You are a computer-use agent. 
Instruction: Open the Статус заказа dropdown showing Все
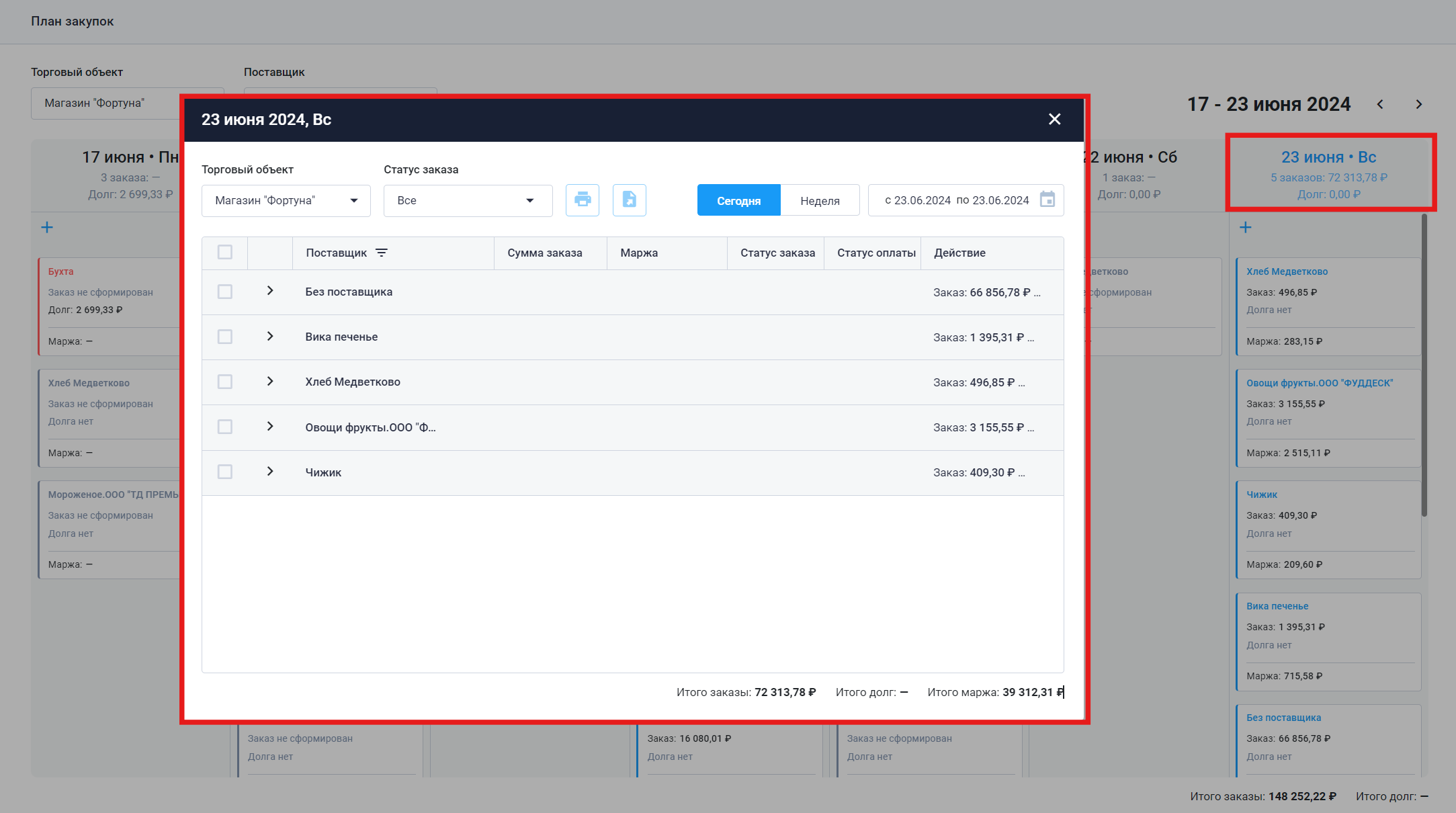(468, 201)
